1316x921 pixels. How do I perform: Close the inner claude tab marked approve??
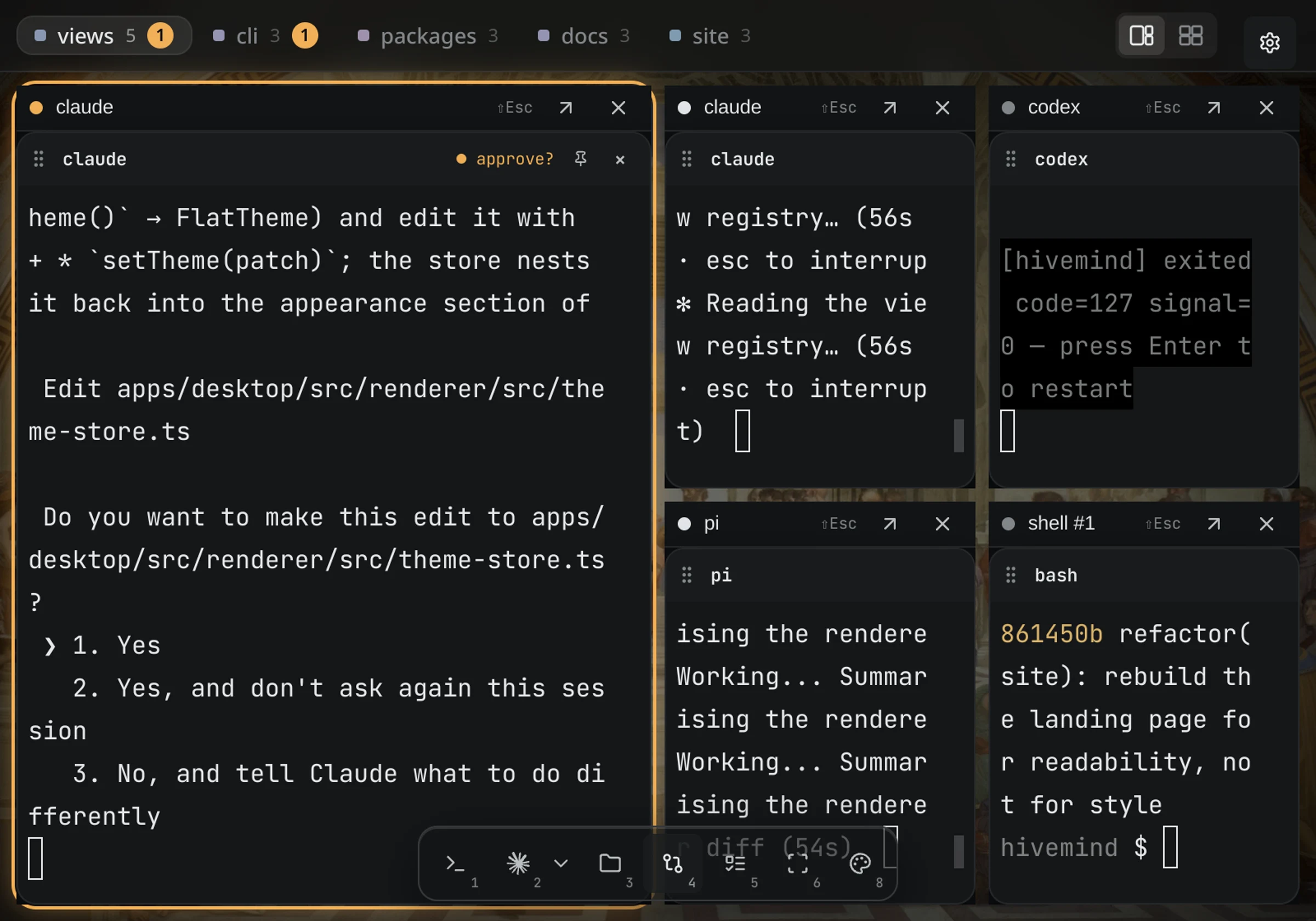click(x=620, y=160)
